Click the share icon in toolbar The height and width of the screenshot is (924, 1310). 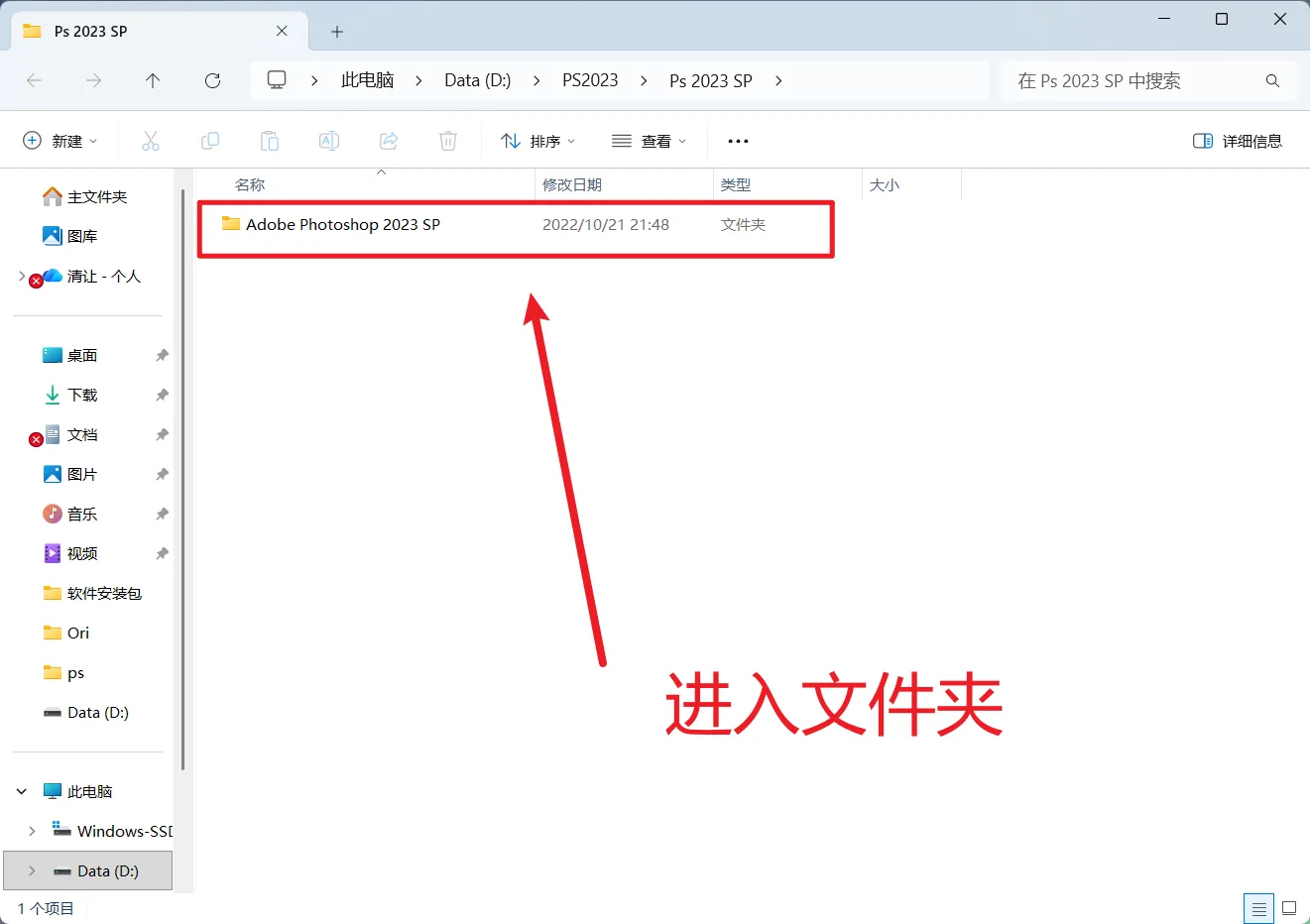(389, 141)
